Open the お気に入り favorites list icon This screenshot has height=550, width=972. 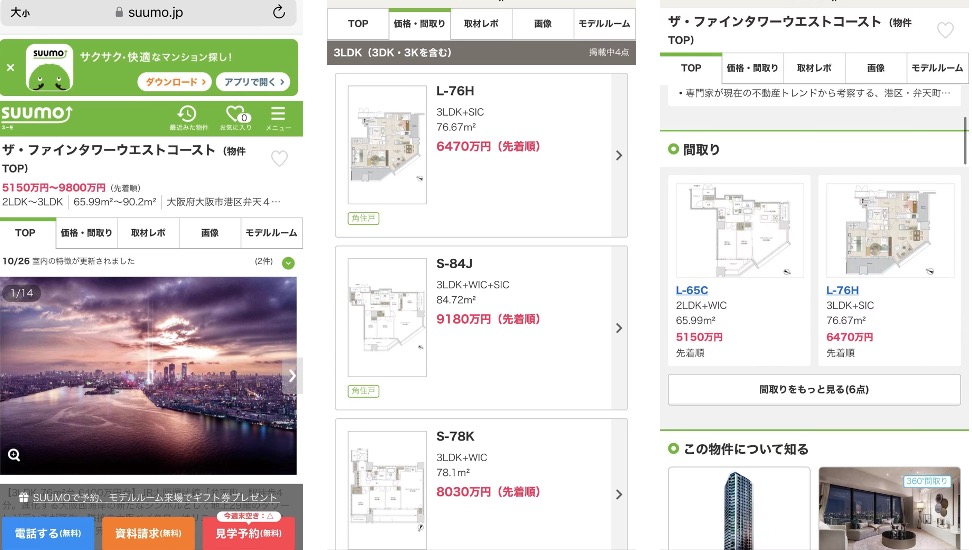coord(236,118)
